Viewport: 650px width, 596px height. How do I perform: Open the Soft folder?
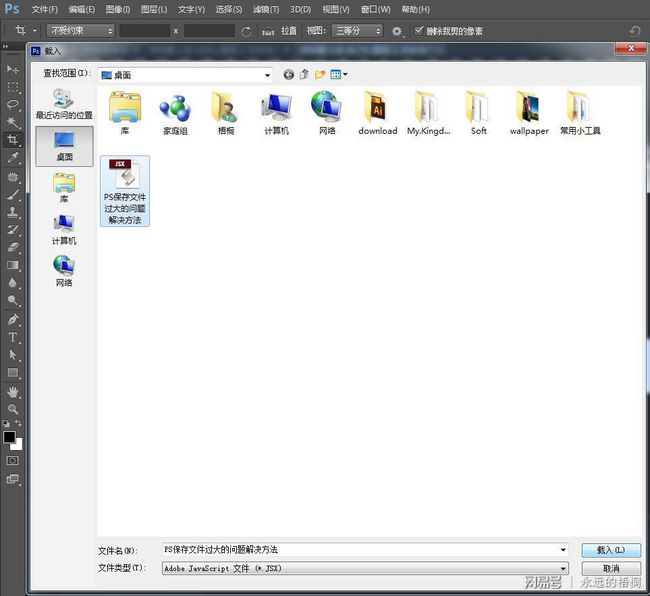pos(478,113)
